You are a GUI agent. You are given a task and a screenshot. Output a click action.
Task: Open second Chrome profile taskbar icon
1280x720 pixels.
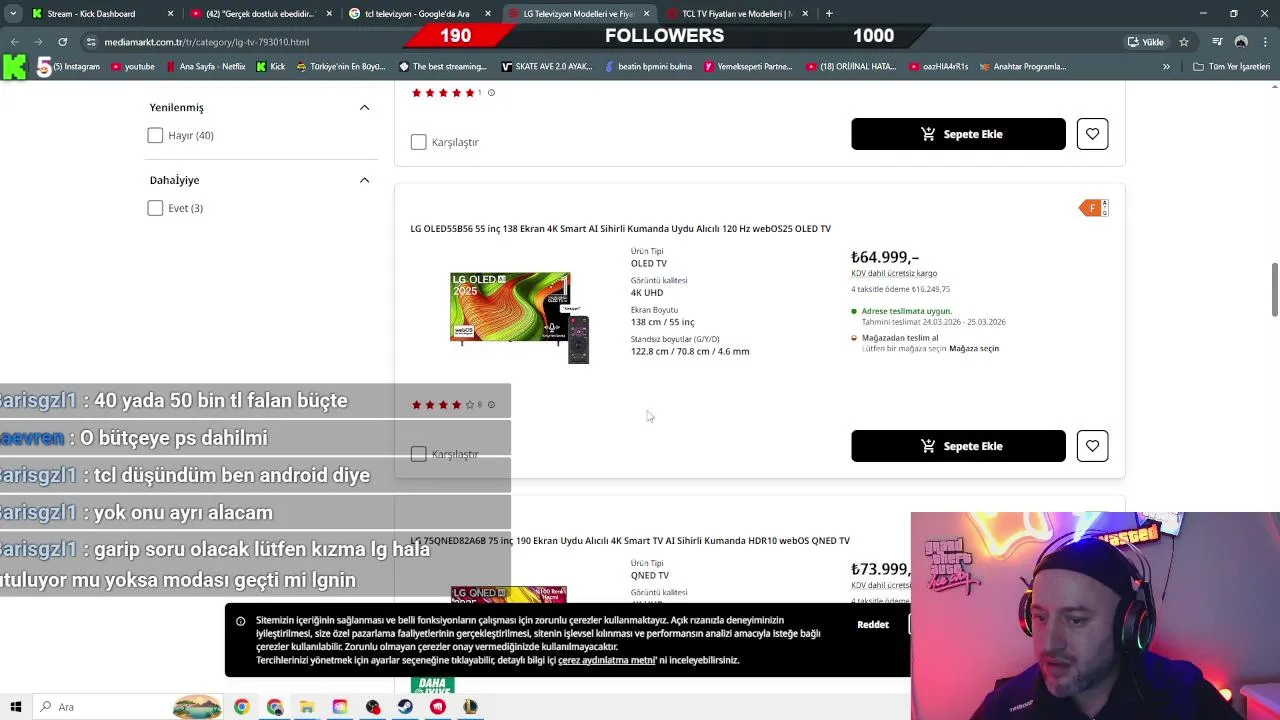tap(275, 707)
